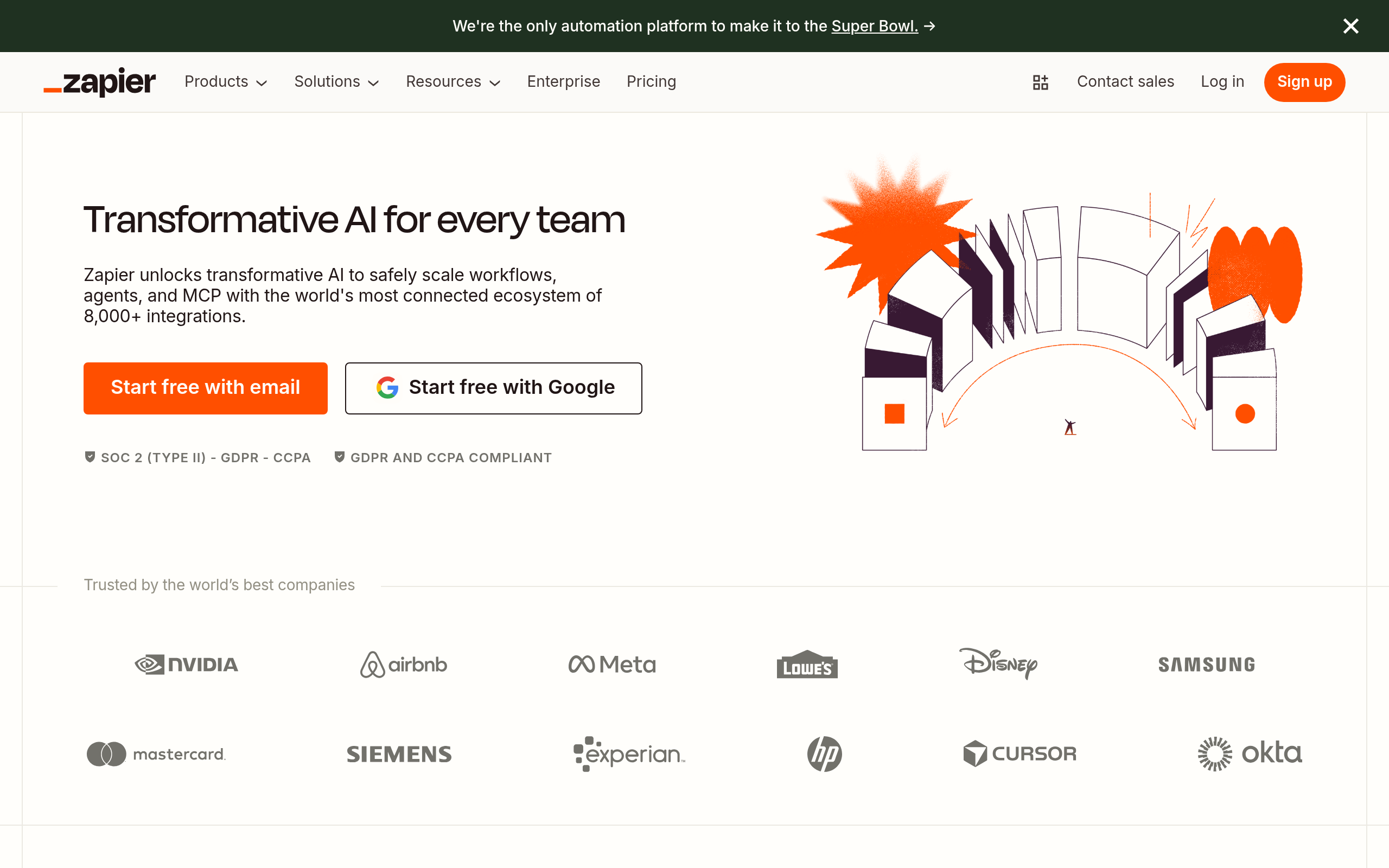Click the Airbnb company logo

403,665
